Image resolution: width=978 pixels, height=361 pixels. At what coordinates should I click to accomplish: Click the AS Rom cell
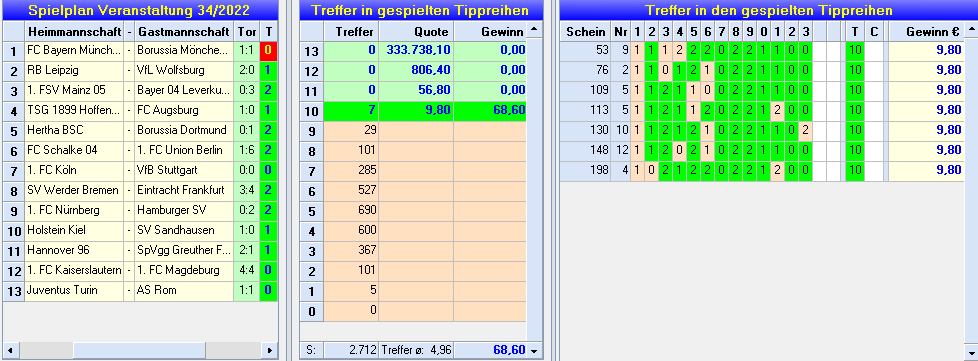click(184, 290)
